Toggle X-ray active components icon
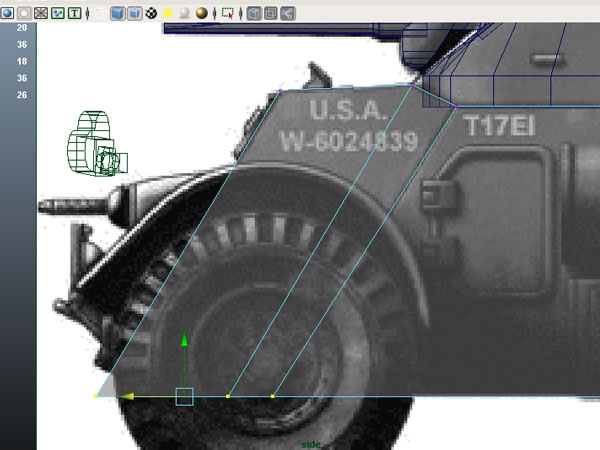 pos(271,13)
